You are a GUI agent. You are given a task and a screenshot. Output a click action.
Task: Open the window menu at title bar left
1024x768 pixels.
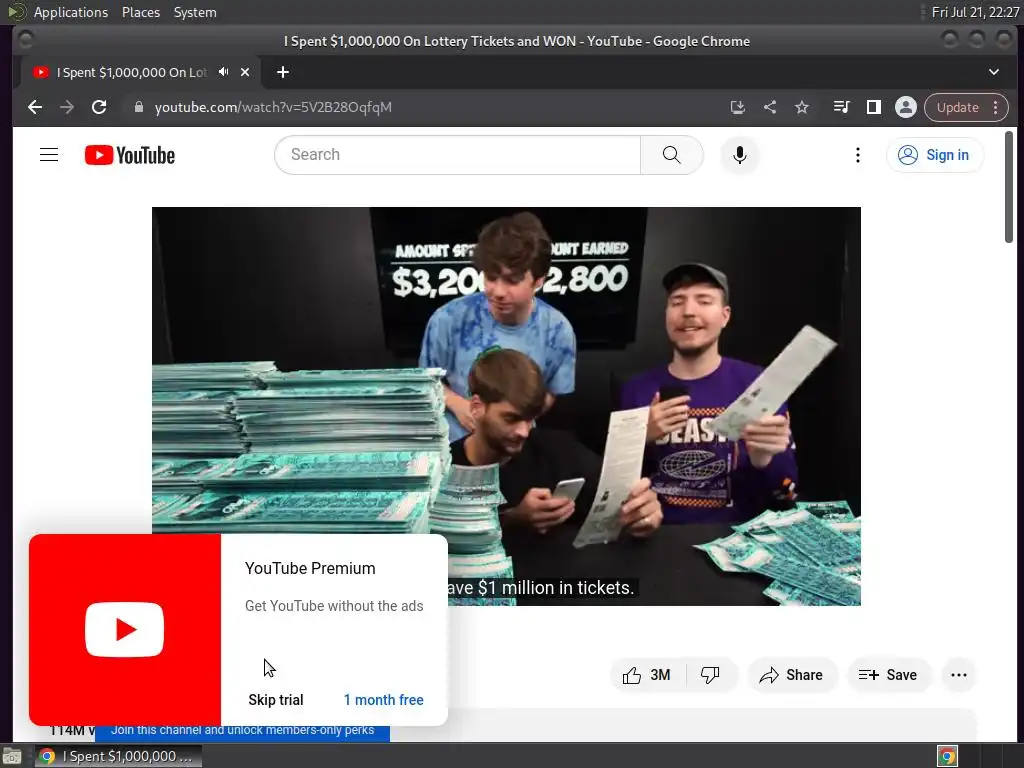(x=25, y=40)
